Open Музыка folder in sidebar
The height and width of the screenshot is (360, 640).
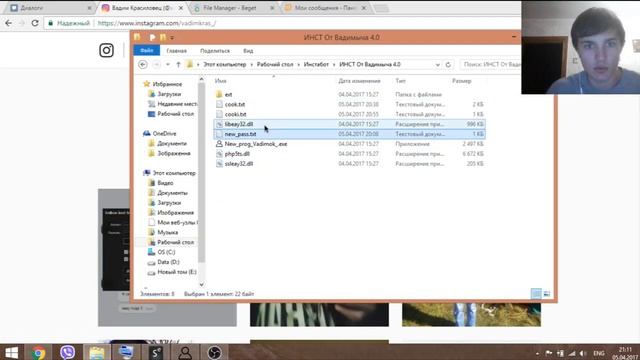coord(167,232)
